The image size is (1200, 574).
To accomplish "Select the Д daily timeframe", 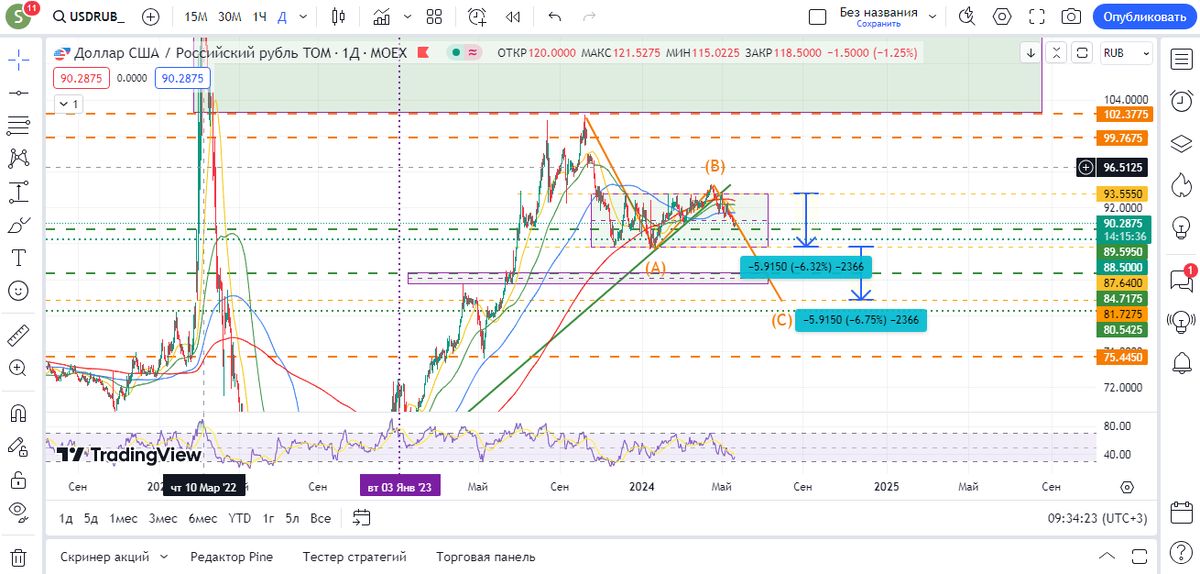I will point(282,17).
